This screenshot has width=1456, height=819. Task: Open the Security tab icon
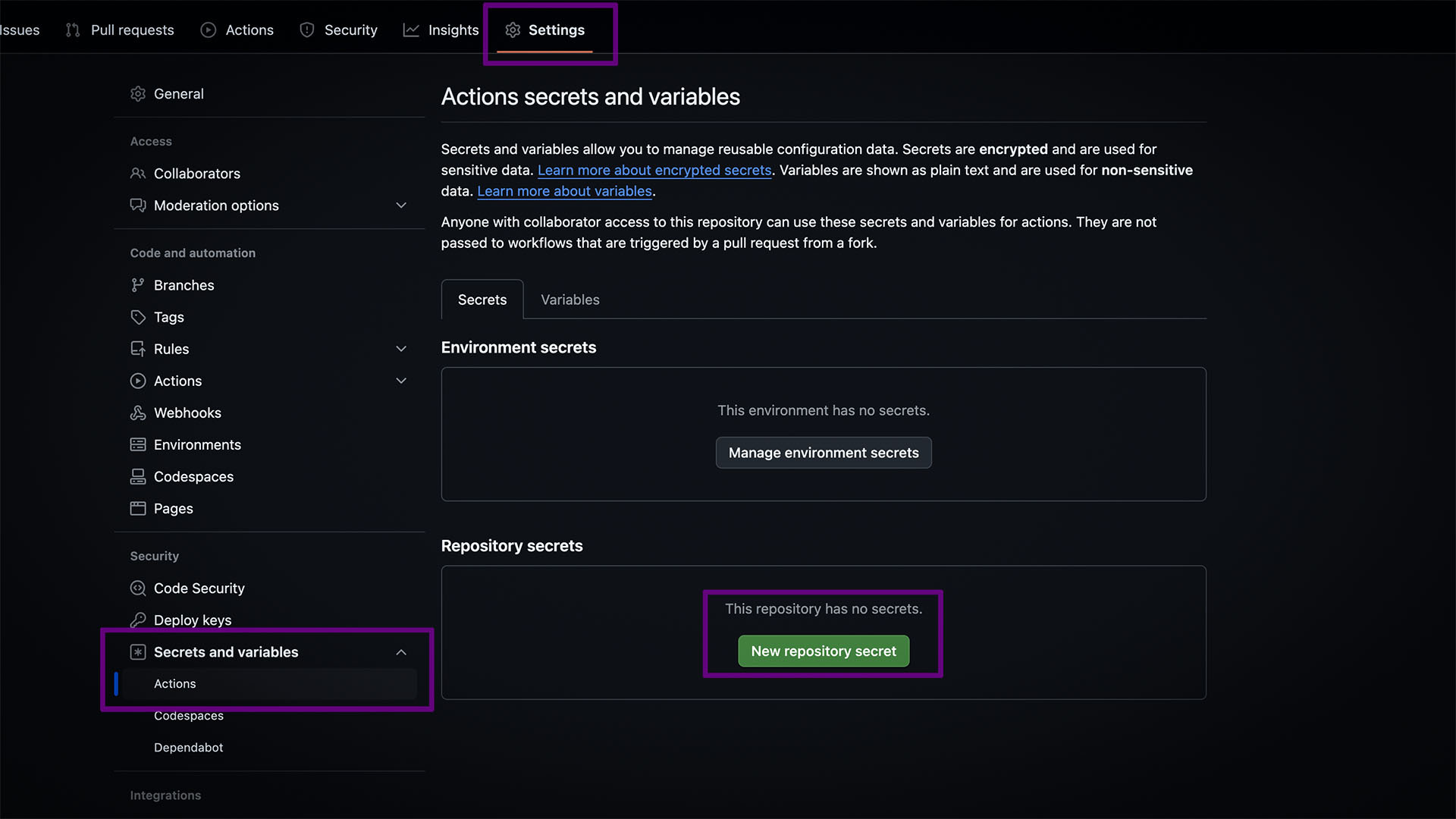[306, 30]
